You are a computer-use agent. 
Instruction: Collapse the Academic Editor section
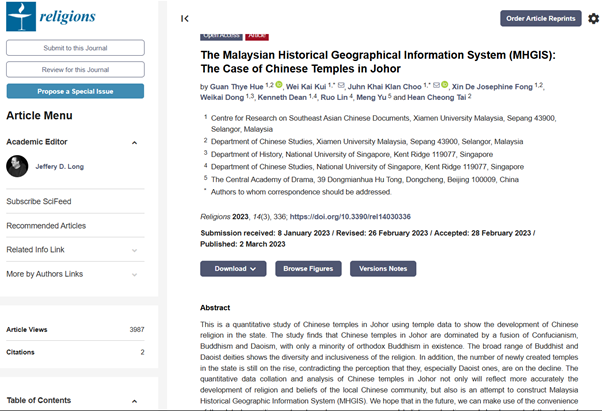pyautogui.click(x=135, y=142)
